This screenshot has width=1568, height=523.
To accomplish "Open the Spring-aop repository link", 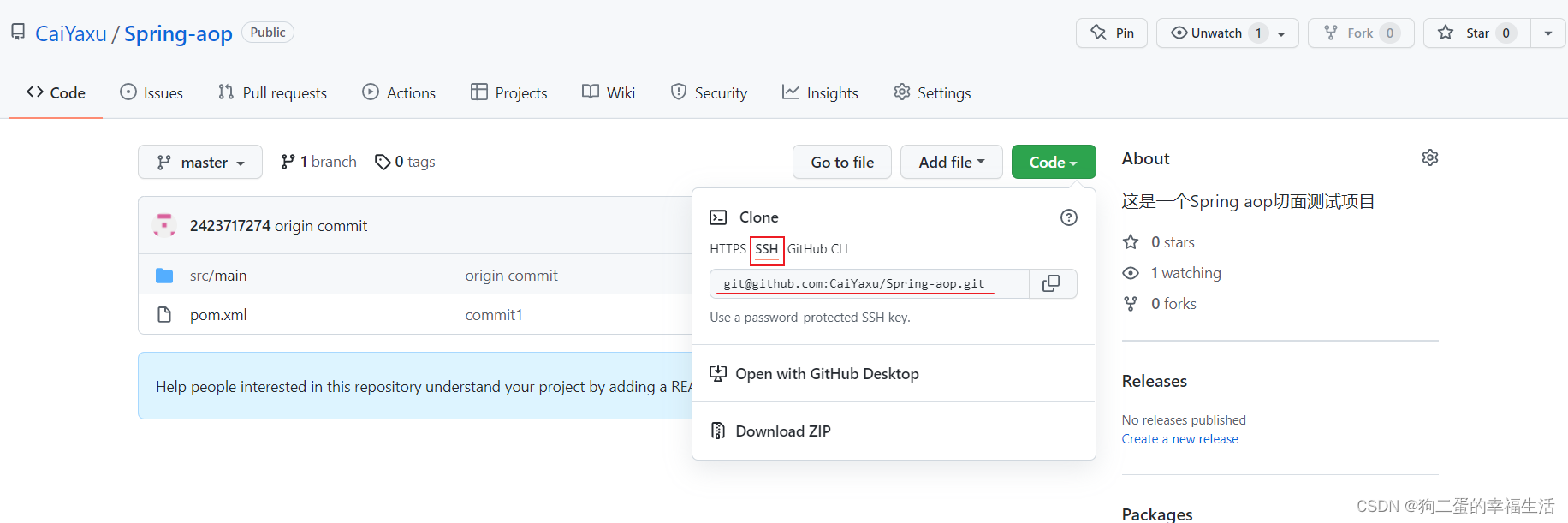I will coord(178,33).
